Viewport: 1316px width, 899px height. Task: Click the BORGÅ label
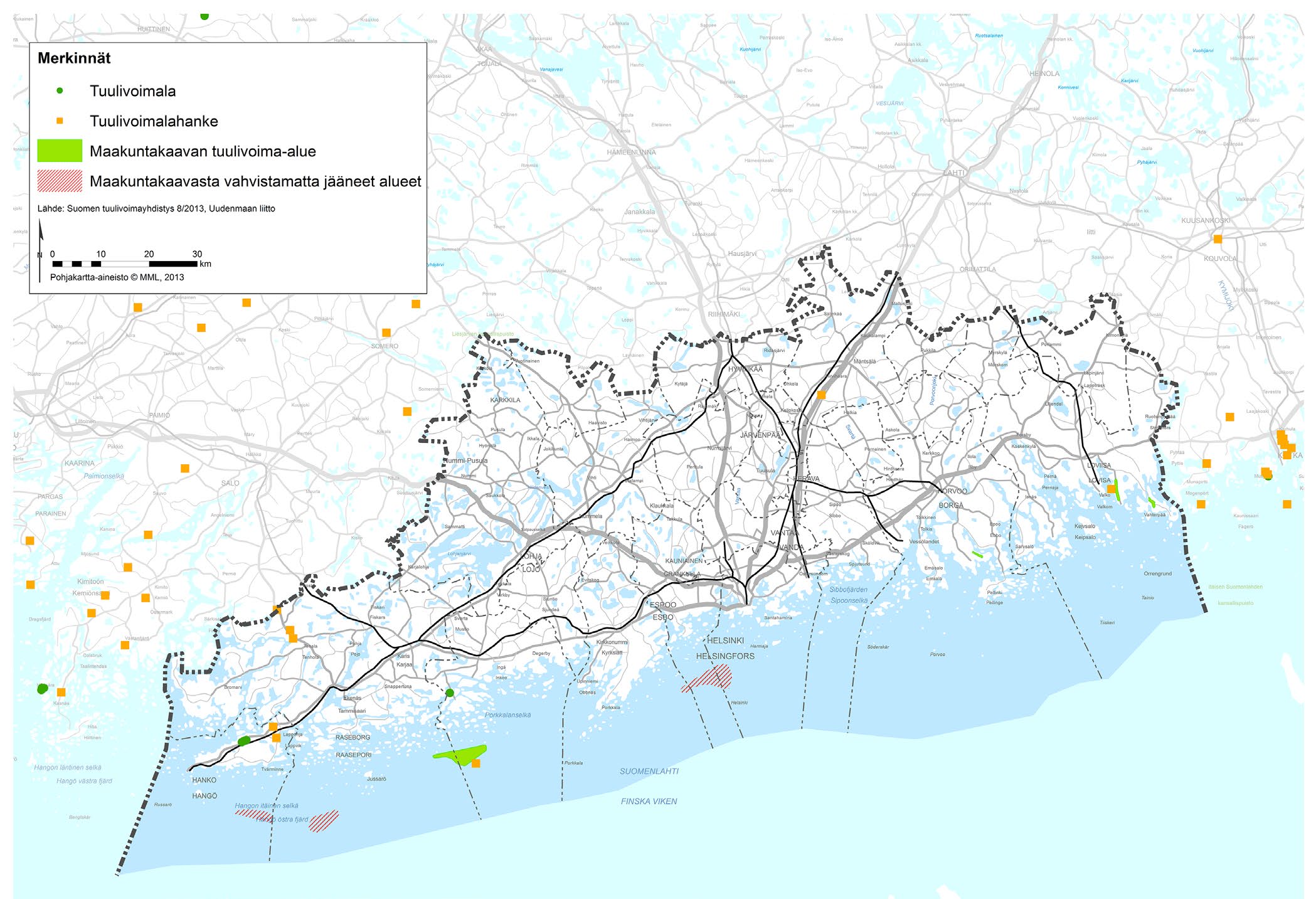click(x=951, y=506)
